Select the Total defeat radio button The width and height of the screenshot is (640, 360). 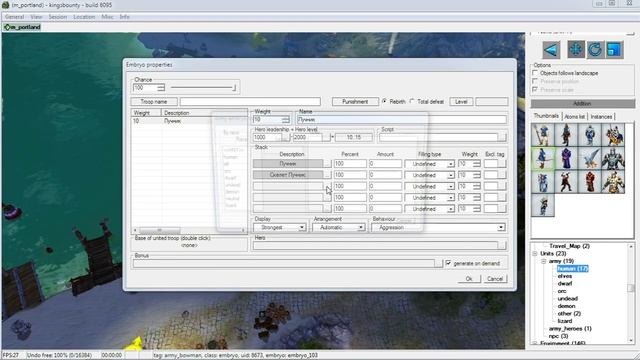click(x=412, y=101)
